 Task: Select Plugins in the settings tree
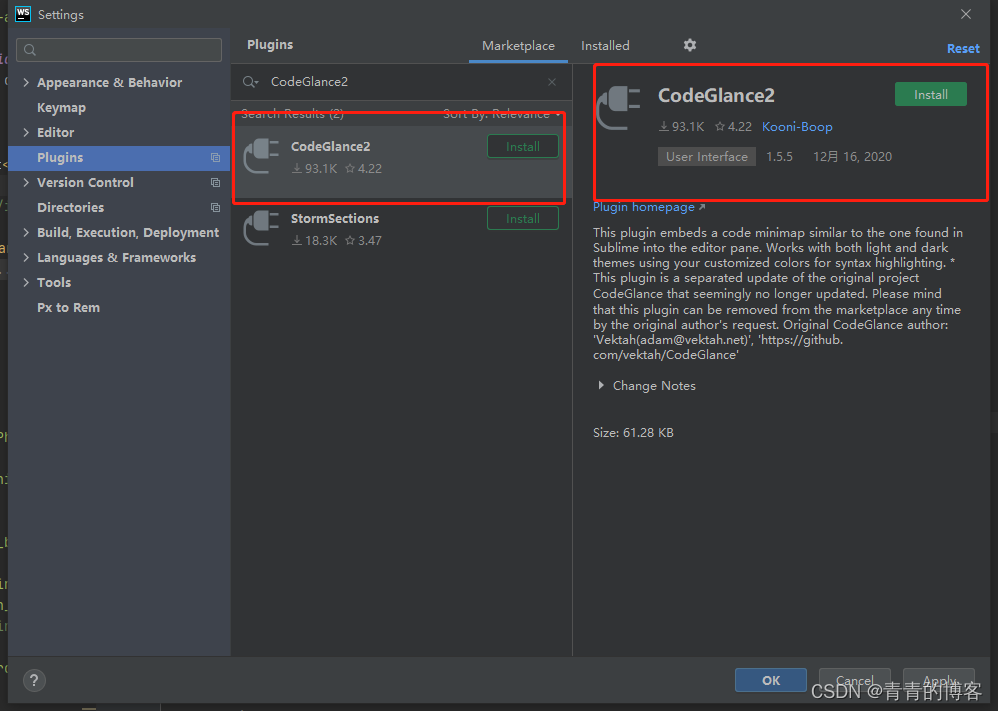pos(119,158)
